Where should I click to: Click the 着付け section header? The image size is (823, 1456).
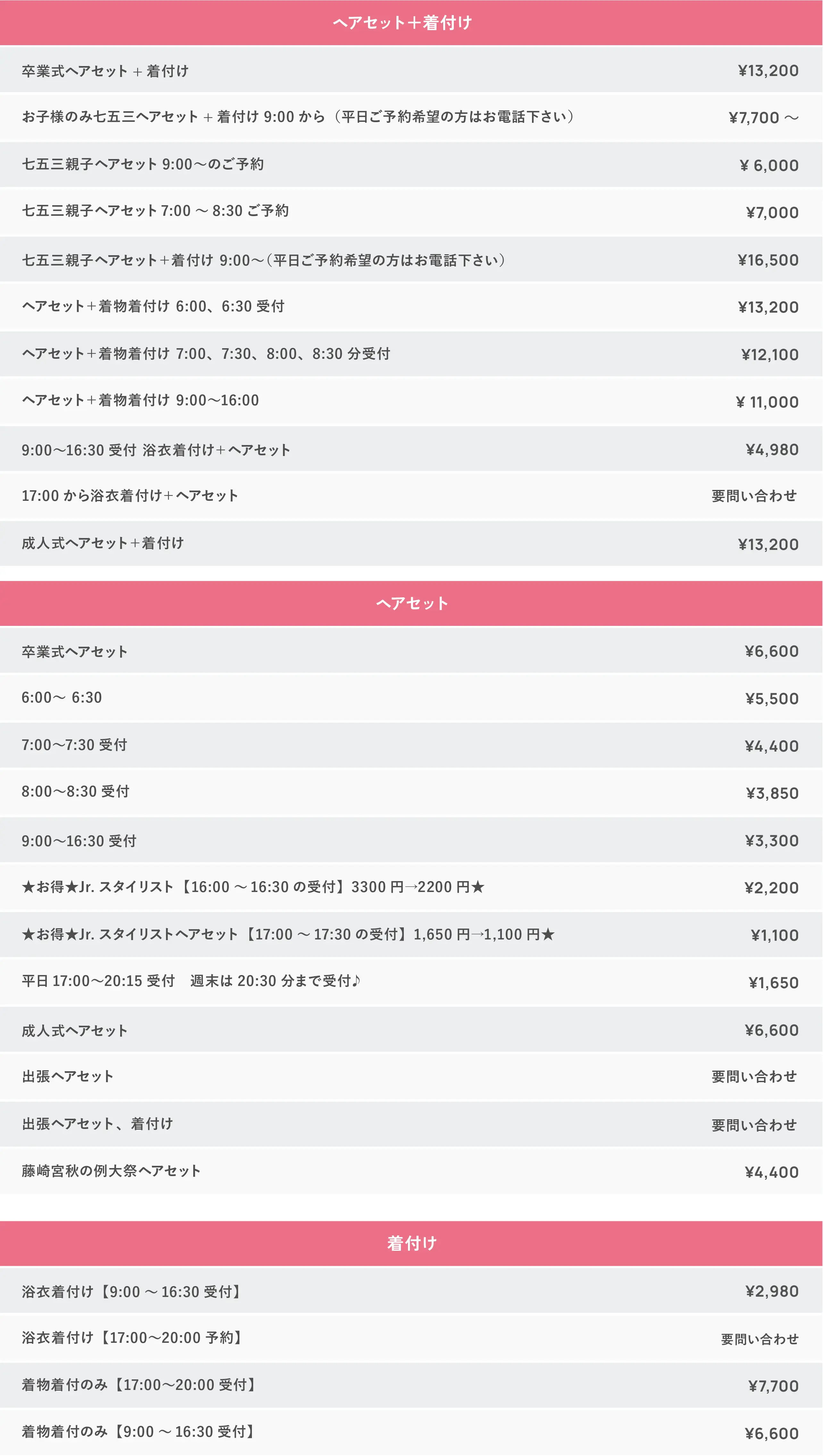coord(411,1243)
